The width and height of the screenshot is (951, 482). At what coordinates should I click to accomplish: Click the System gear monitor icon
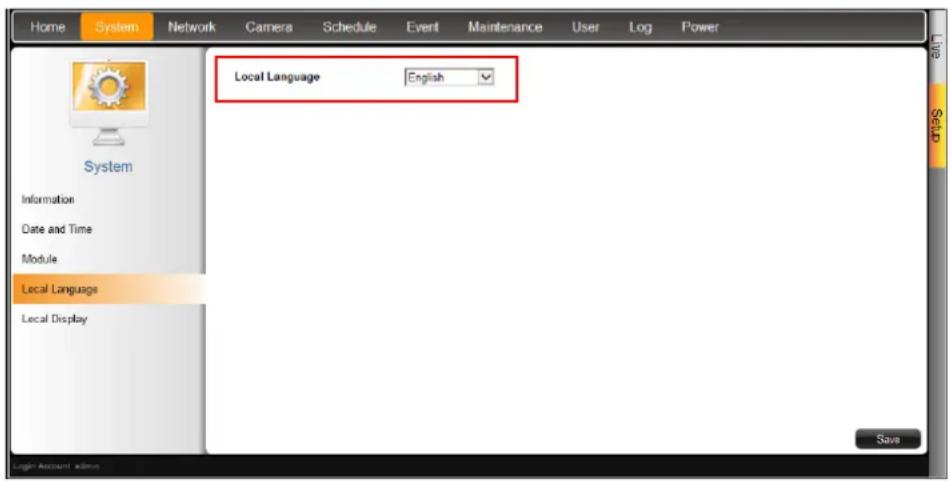click(109, 102)
